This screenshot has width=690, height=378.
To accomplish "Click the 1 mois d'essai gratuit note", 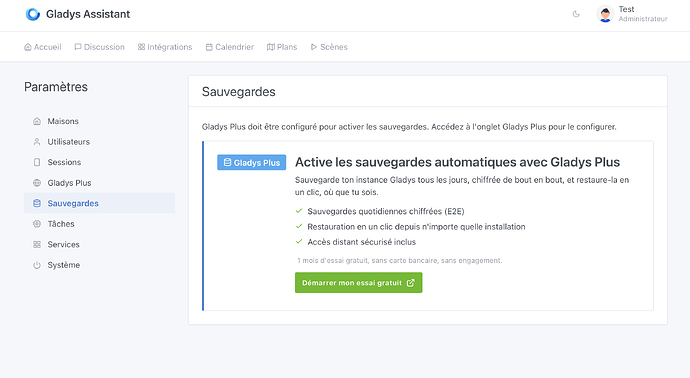I will click(400, 261).
